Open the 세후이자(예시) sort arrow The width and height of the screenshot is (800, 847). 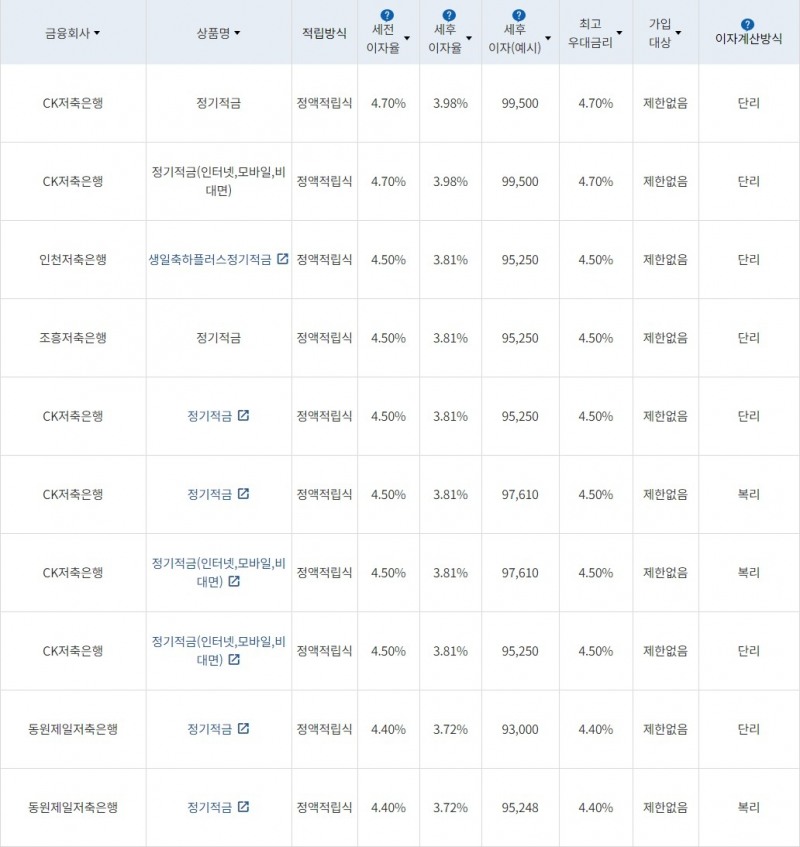[548, 36]
